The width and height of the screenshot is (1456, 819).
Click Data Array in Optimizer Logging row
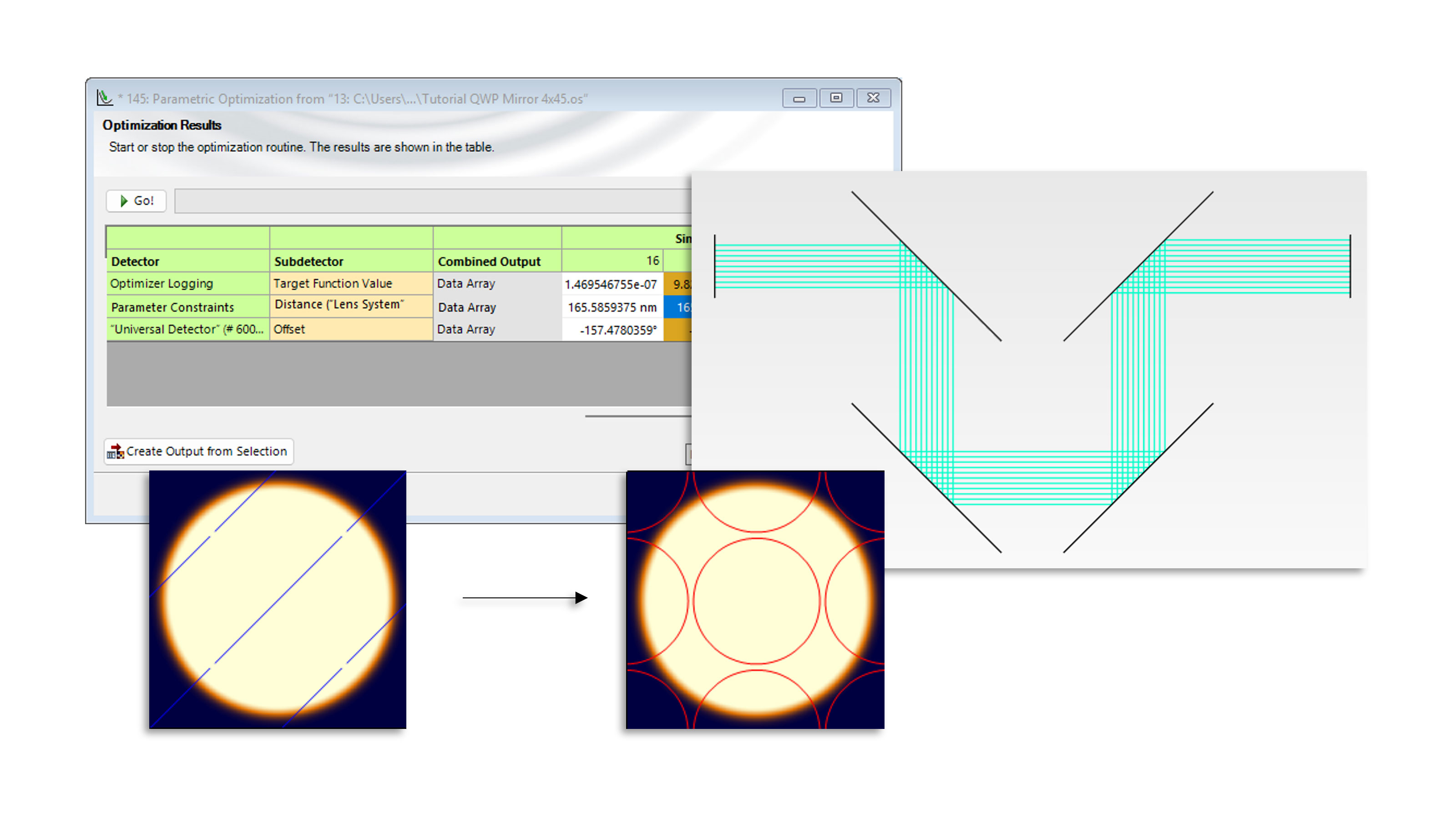click(497, 284)
